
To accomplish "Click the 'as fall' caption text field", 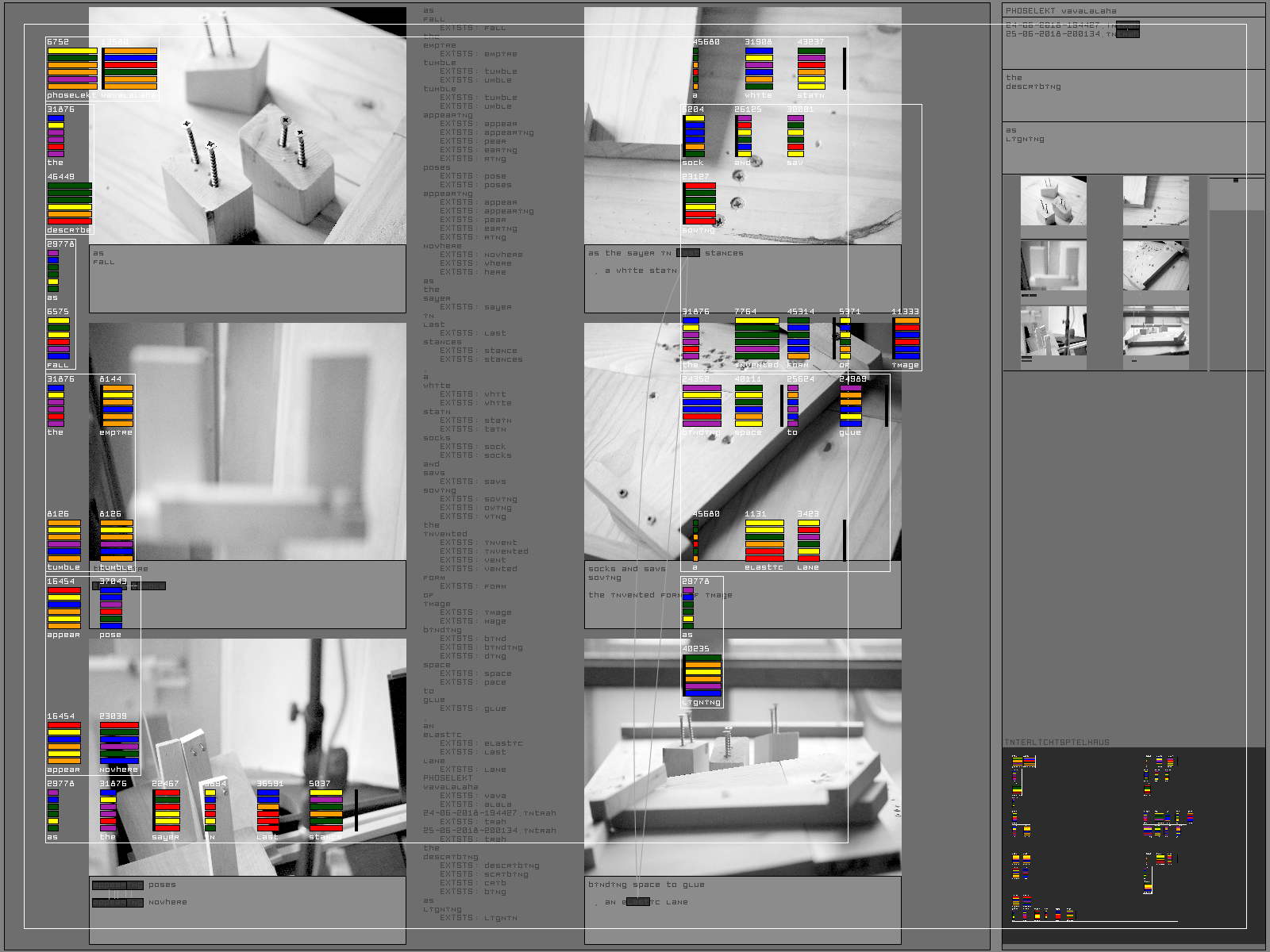I will tap(247, 278).
